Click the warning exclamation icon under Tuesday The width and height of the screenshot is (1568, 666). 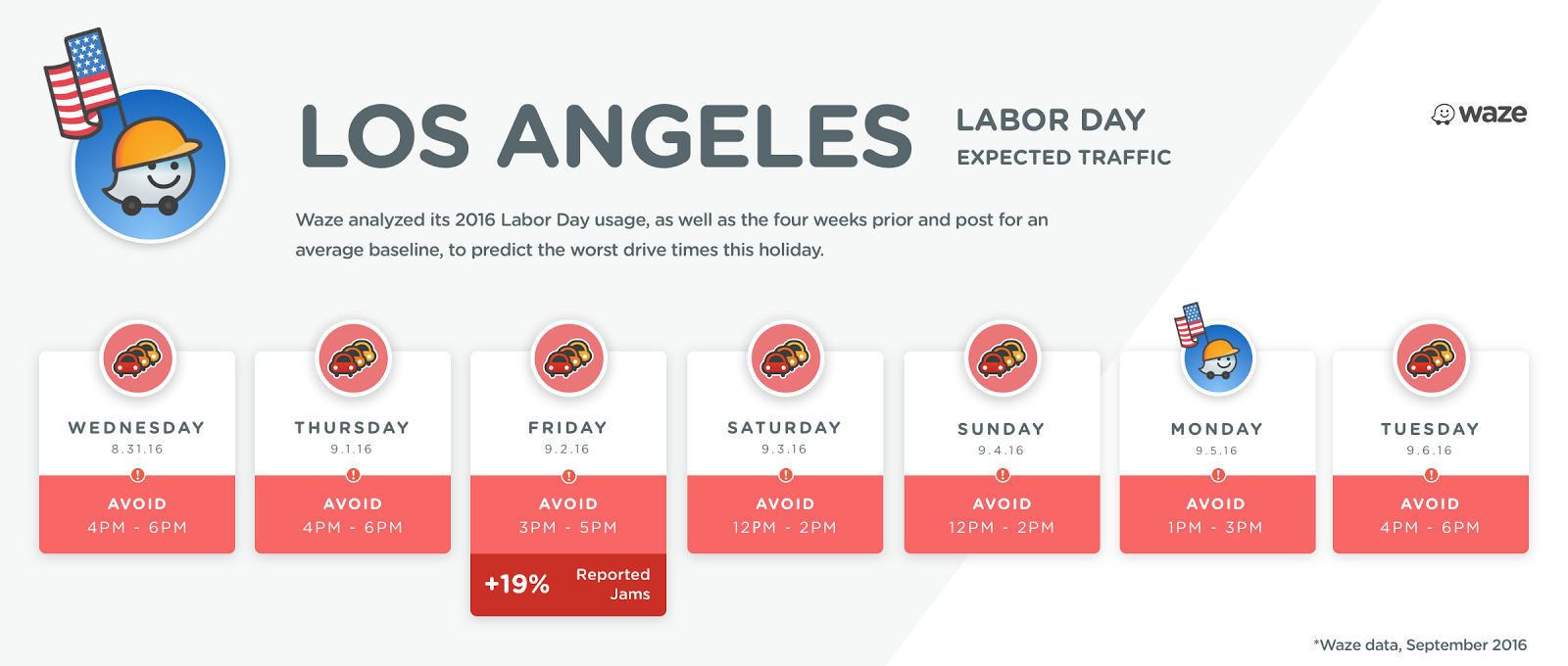click(1432, 475)
